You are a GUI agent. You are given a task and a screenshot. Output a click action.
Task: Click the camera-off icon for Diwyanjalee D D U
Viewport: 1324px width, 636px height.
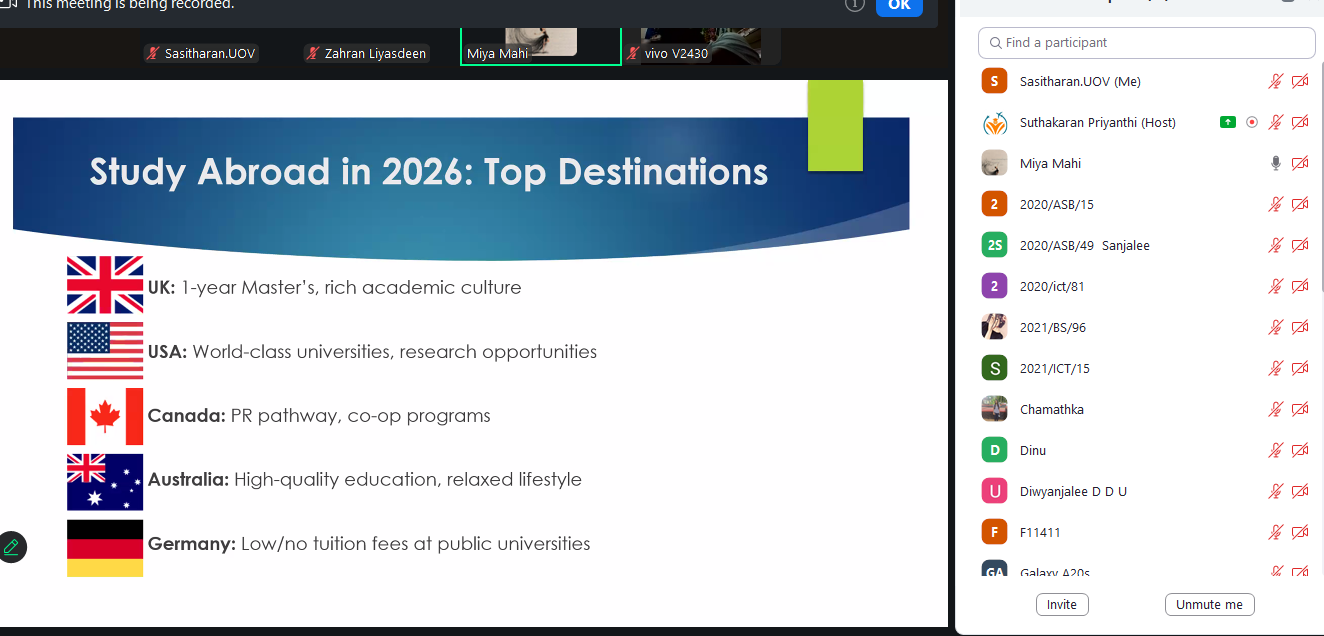coord(1300,491)
